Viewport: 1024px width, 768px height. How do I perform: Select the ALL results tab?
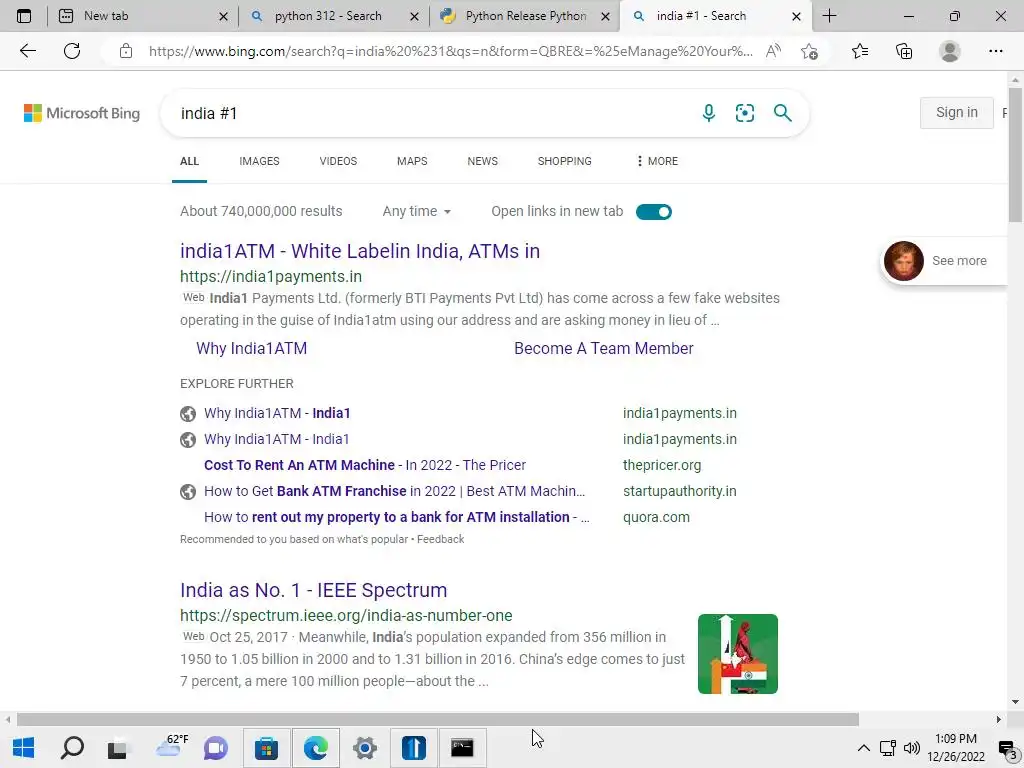coord(189,161)
